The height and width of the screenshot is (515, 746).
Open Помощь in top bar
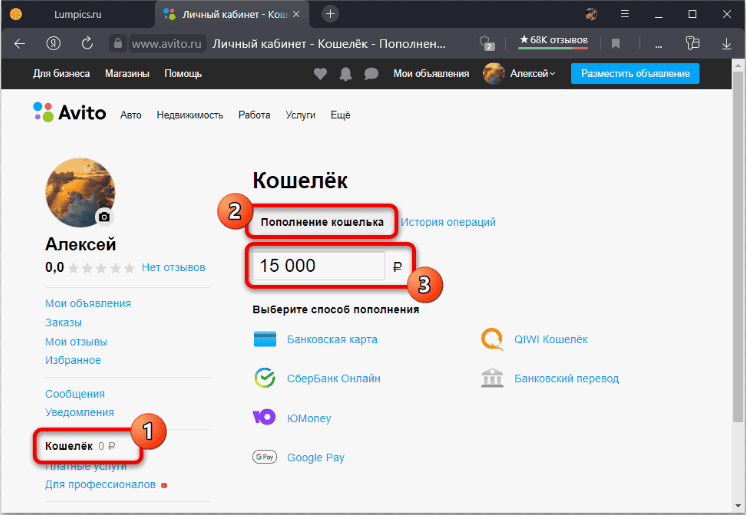point(183,74)
